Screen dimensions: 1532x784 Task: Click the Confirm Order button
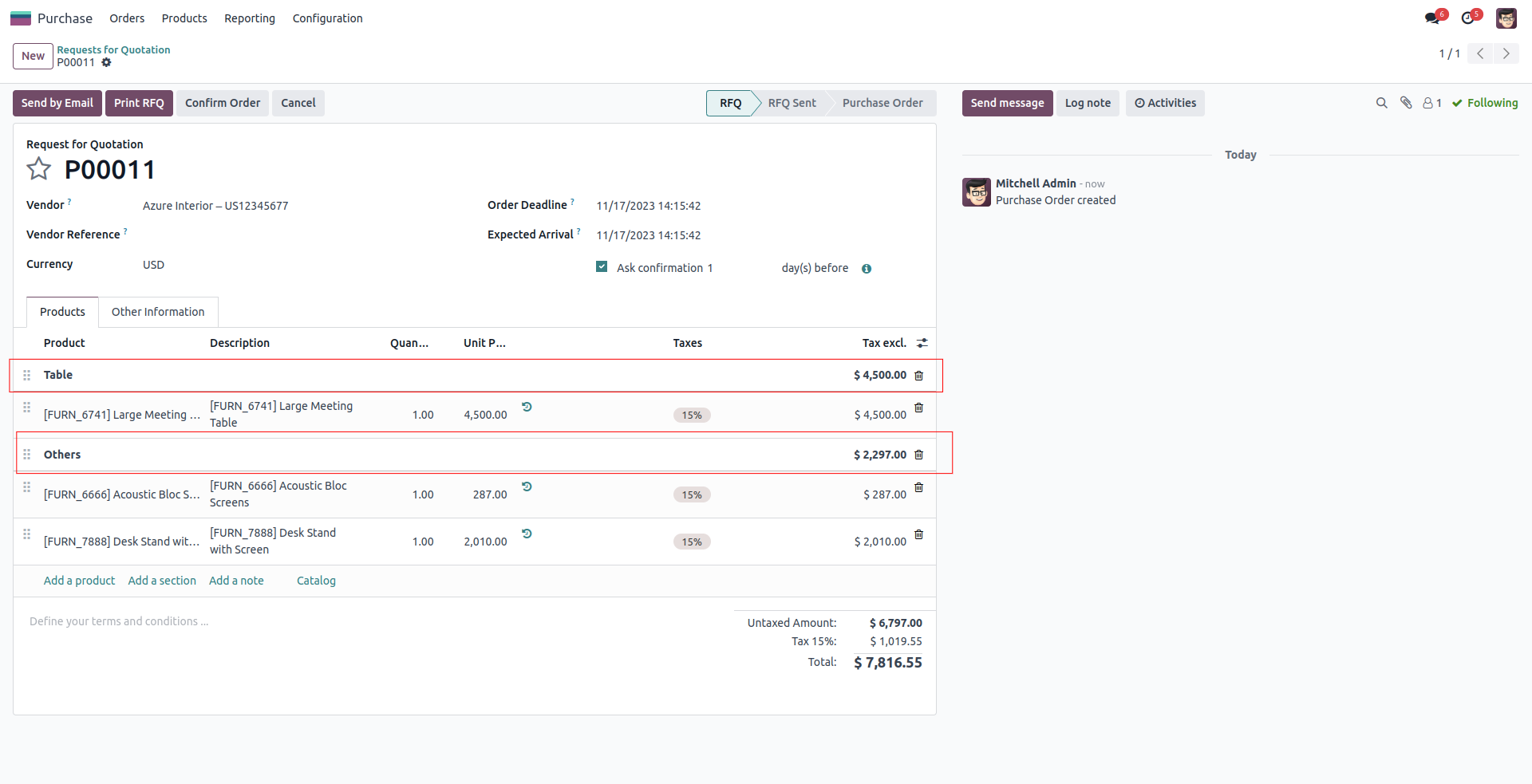223,103
